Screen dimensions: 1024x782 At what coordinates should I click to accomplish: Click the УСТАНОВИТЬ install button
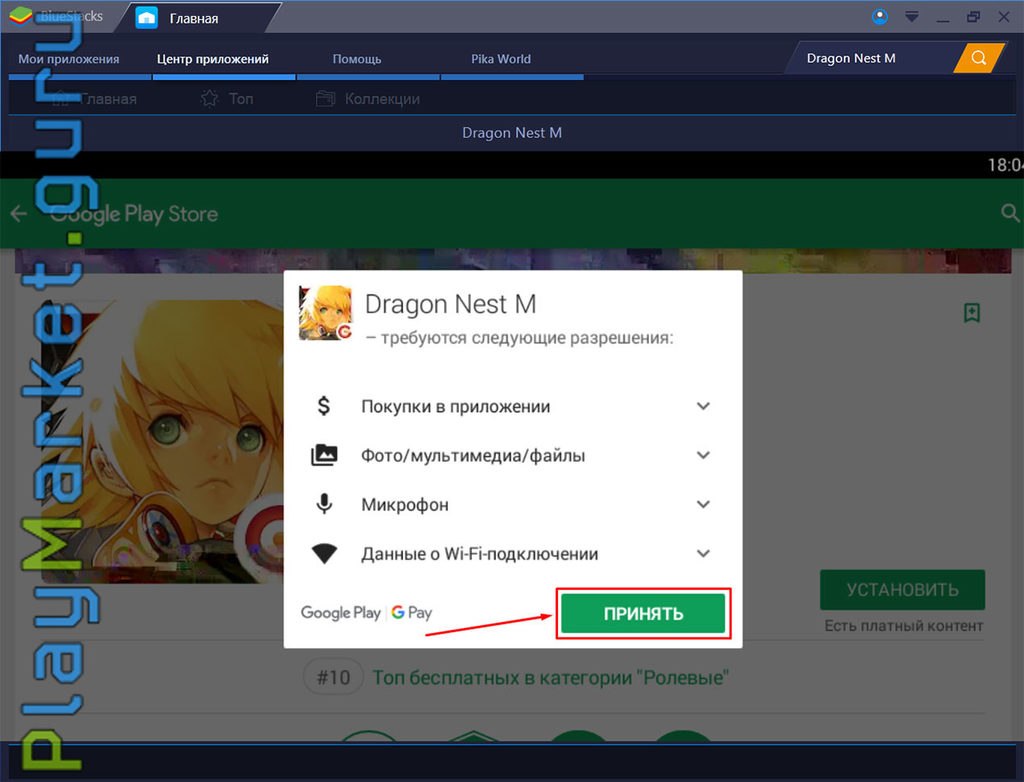coord(903,590)
